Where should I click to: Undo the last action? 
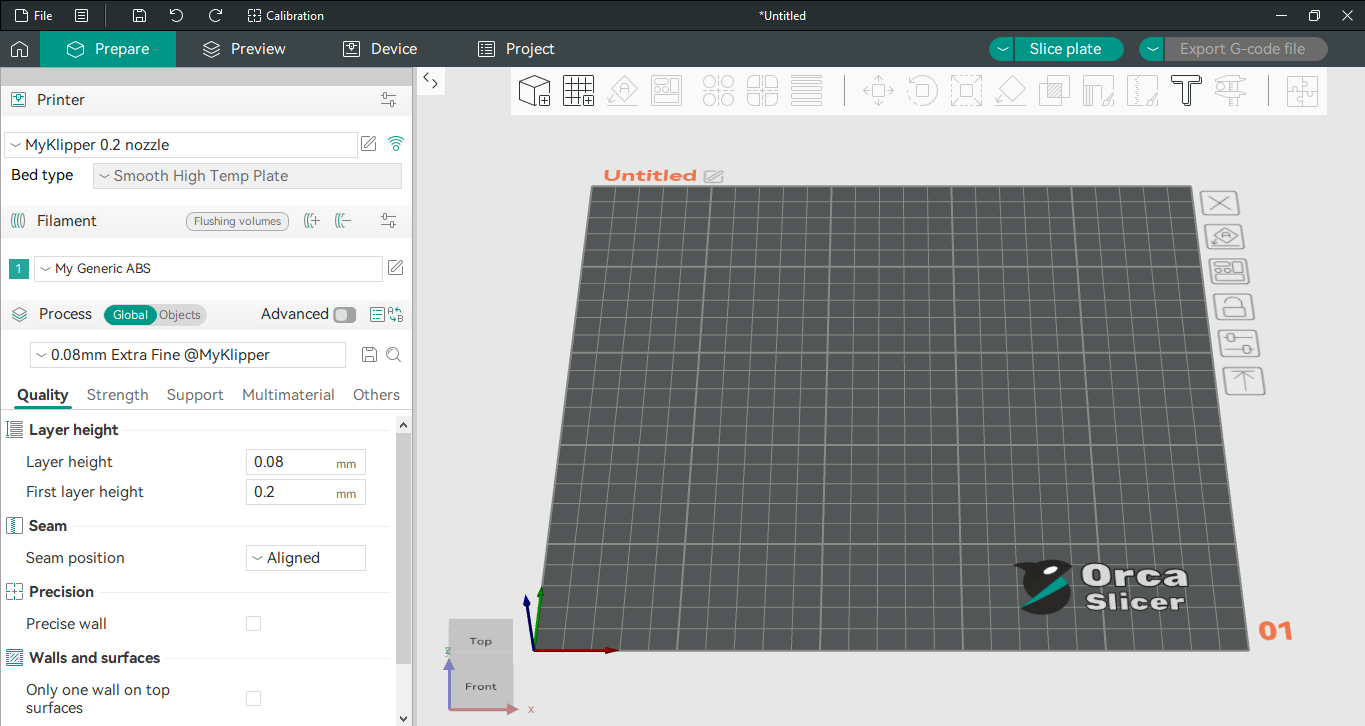pyautogui.click(x=177, y=16)
